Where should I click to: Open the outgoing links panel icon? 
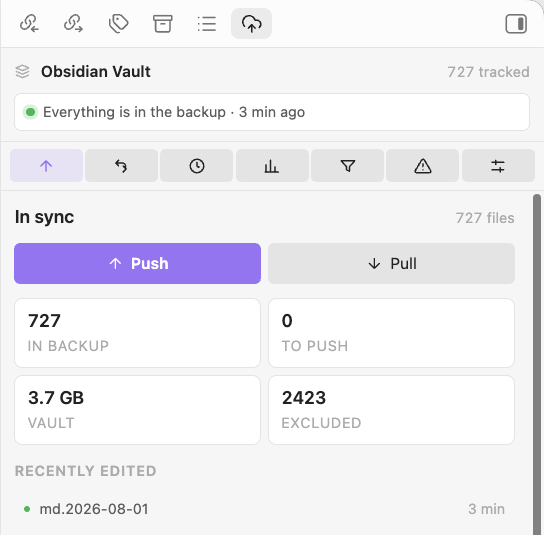pos(74,24)
